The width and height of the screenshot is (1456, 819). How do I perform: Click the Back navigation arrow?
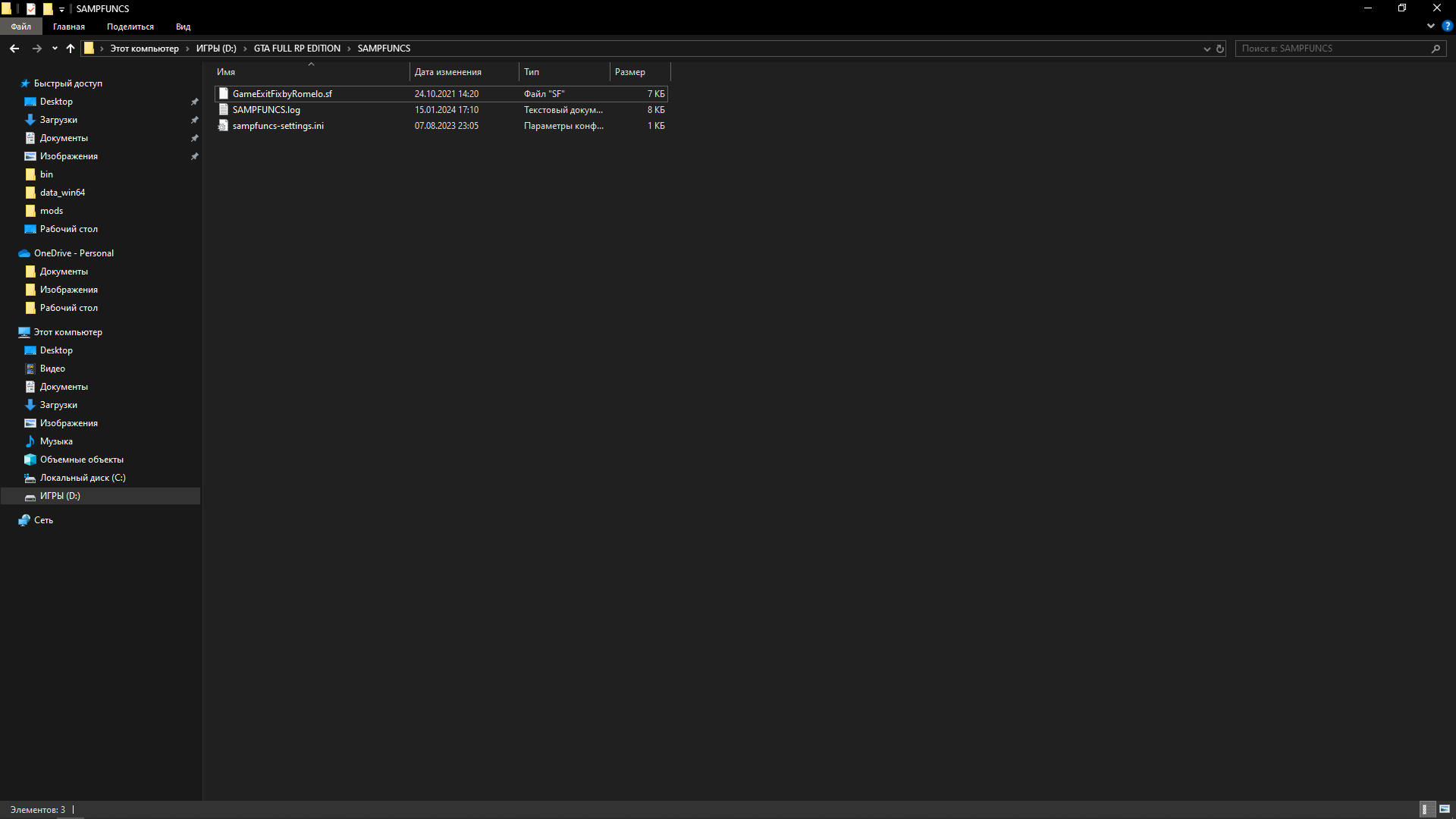click(x=14, y=49)
